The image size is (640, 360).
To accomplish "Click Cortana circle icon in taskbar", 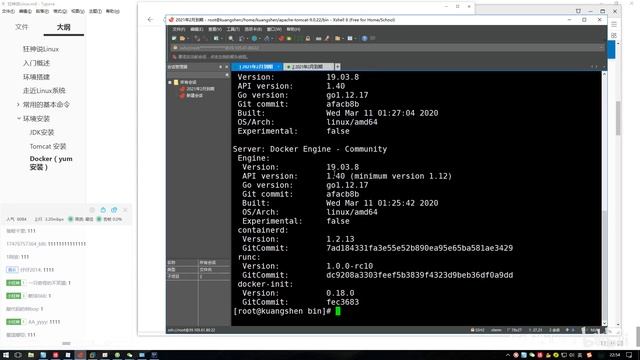I will (x=18, y=355).
